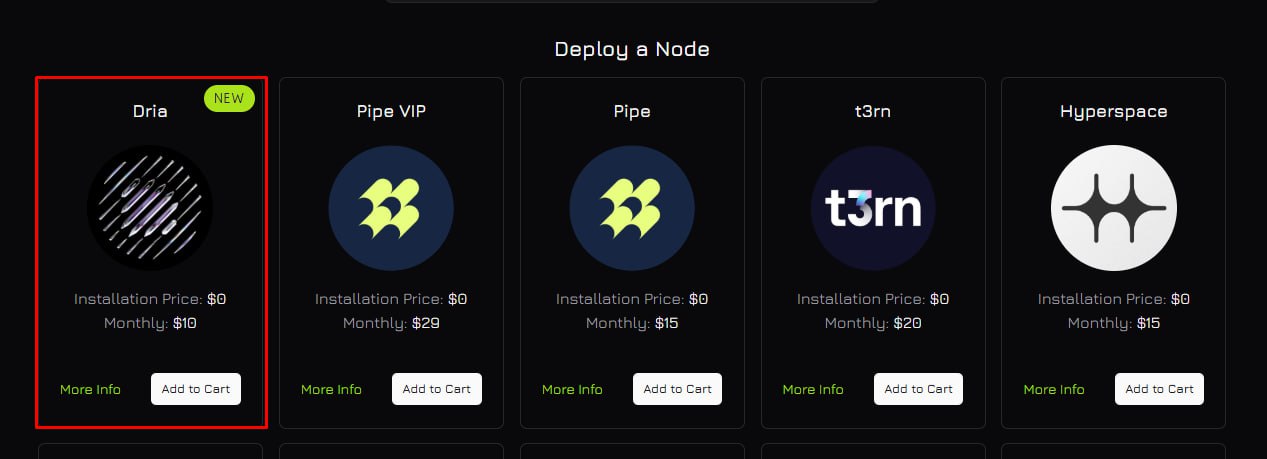The image size is (1267, 459).
Task: Click the Dria card title
Action: (x=150, y=111)
